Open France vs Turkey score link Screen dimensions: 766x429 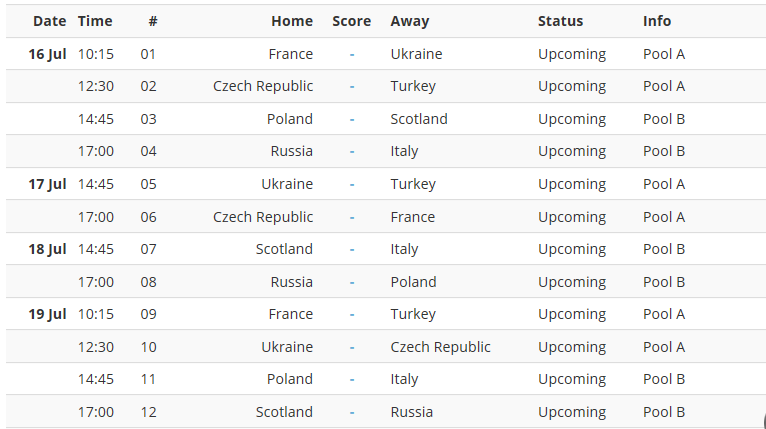(x=352, y=314)
